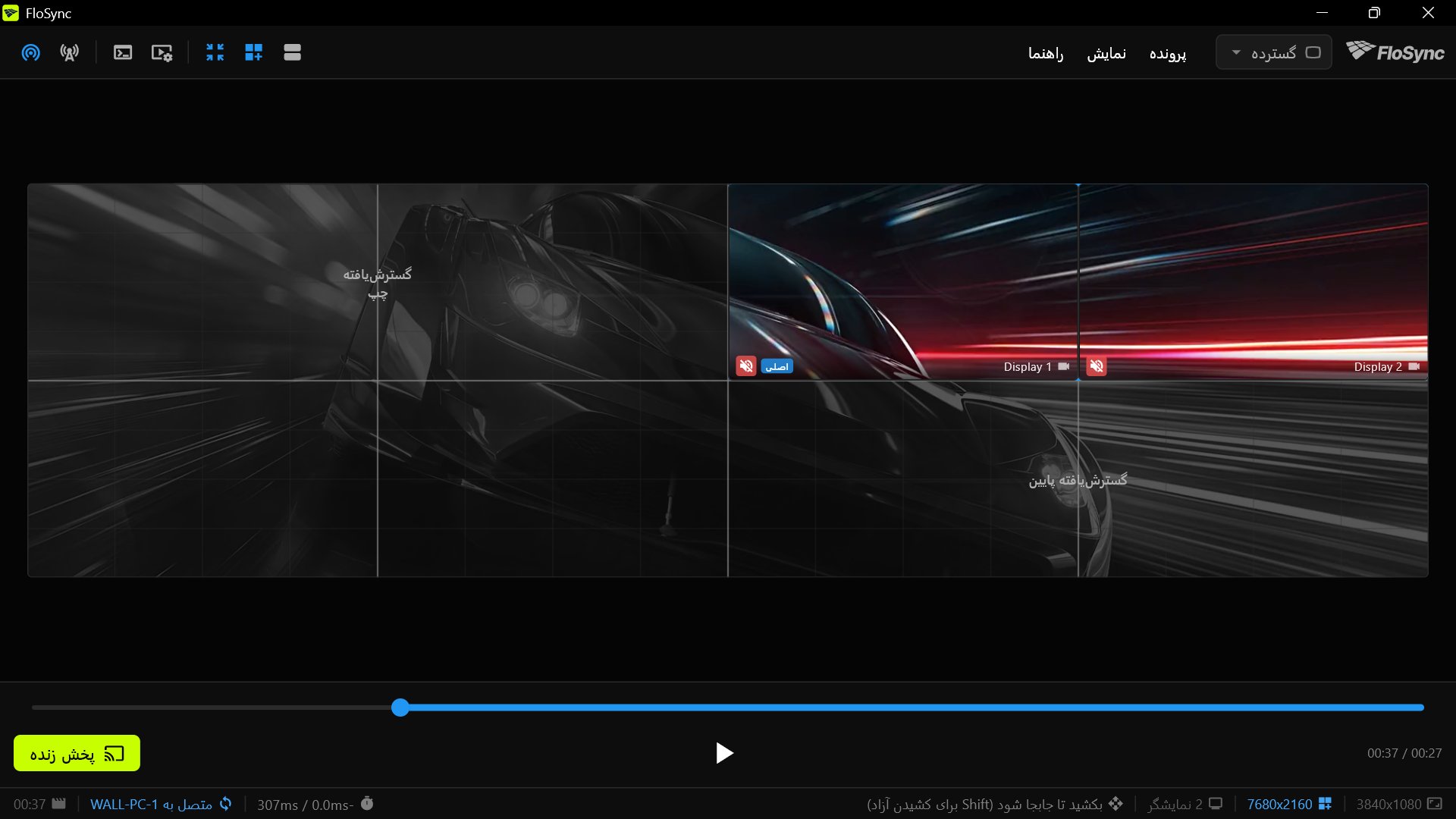Image resolution: width=1456 pixels, height=819 pixels.
Task: Open the پرونده menu
Action: (1167, 53)
